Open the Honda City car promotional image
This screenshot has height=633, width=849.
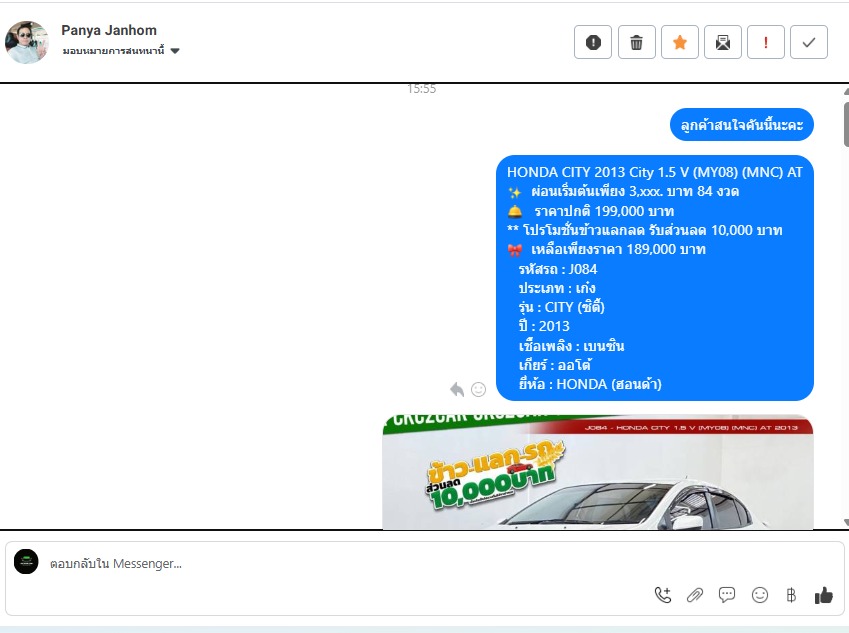tap(598, 472)
